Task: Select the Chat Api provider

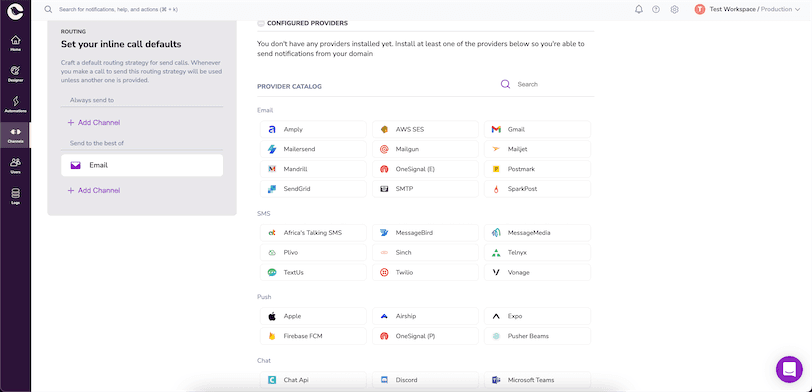Action: coord(313,380)
